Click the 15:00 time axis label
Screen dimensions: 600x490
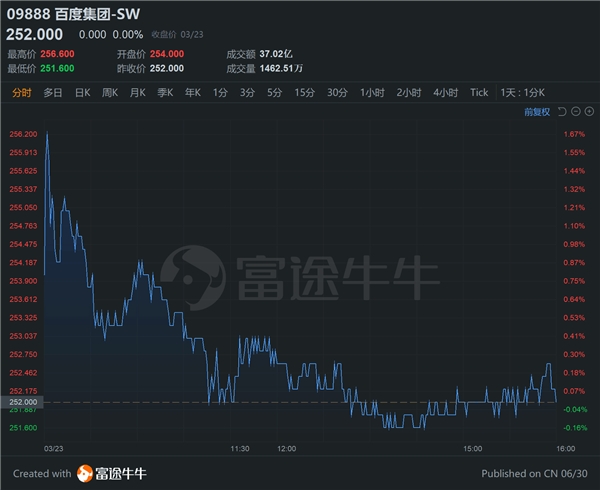point(473,449)
